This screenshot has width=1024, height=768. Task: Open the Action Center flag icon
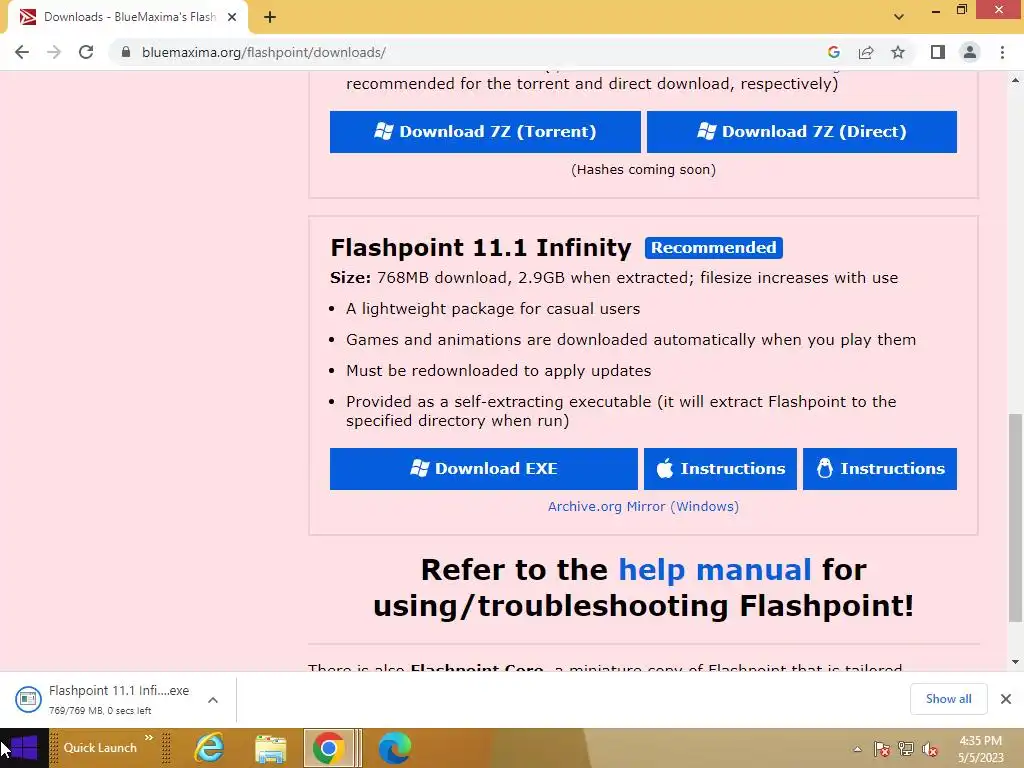pos(882,749)
